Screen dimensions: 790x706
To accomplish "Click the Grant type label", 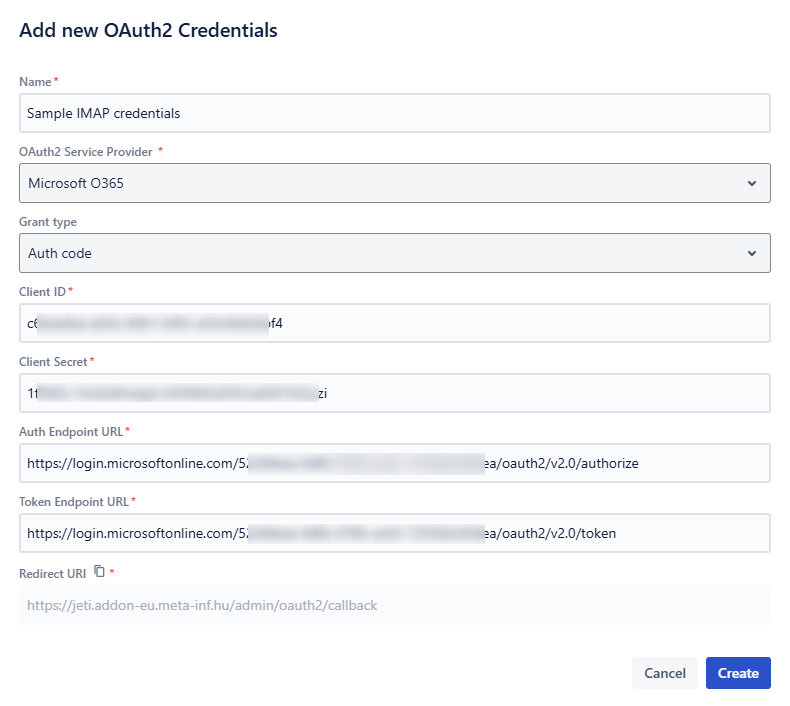I will 48,222.
